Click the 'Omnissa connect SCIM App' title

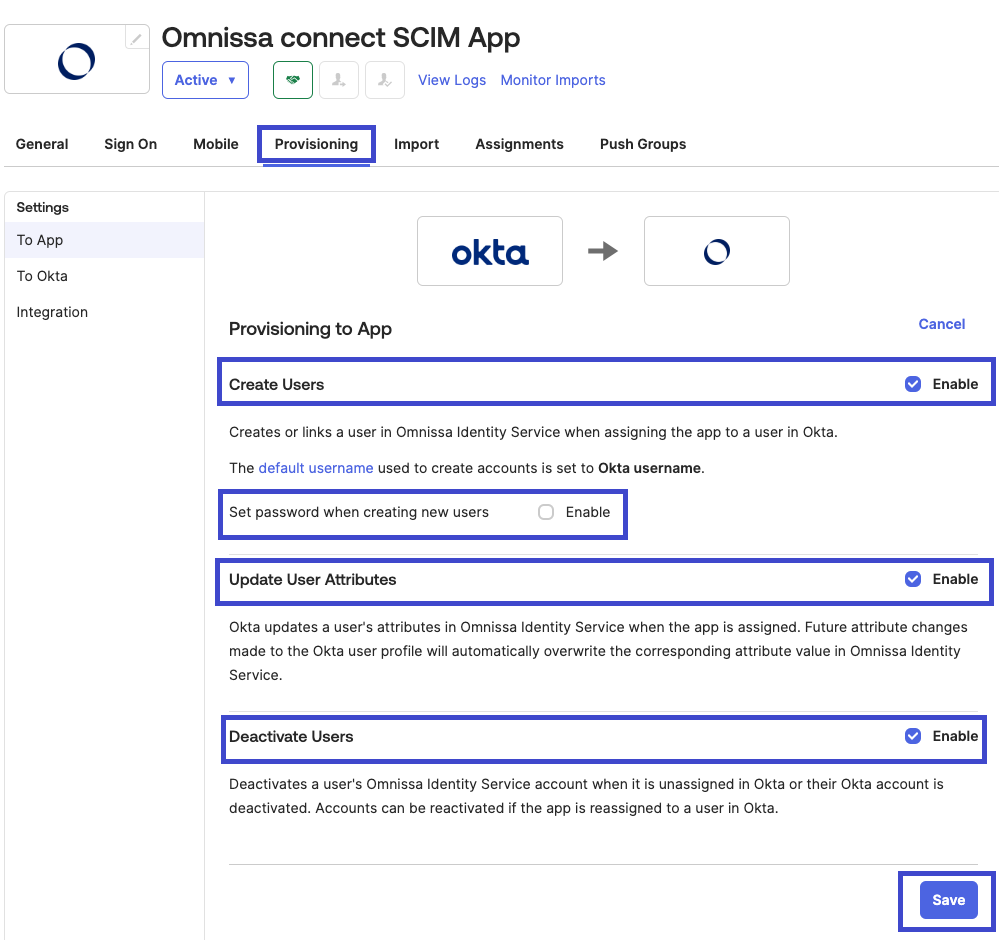click(341, 38)
